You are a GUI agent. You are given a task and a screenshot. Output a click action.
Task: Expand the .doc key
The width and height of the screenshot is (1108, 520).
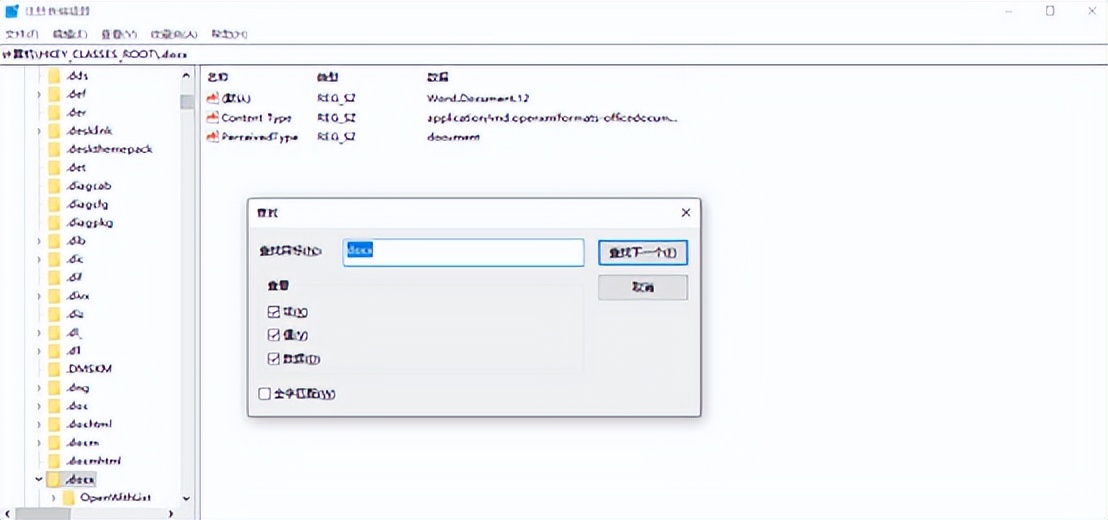click(x=40, y=406)
